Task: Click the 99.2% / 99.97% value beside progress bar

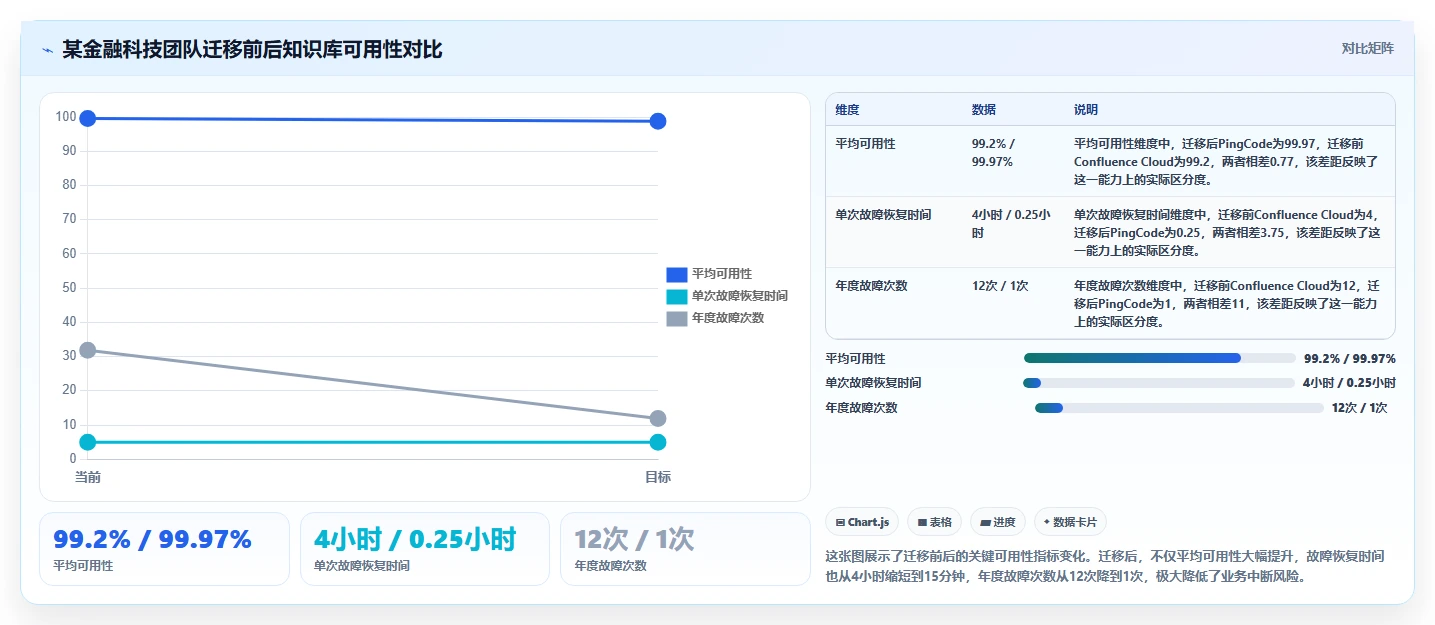Action: pos(1350,358)
